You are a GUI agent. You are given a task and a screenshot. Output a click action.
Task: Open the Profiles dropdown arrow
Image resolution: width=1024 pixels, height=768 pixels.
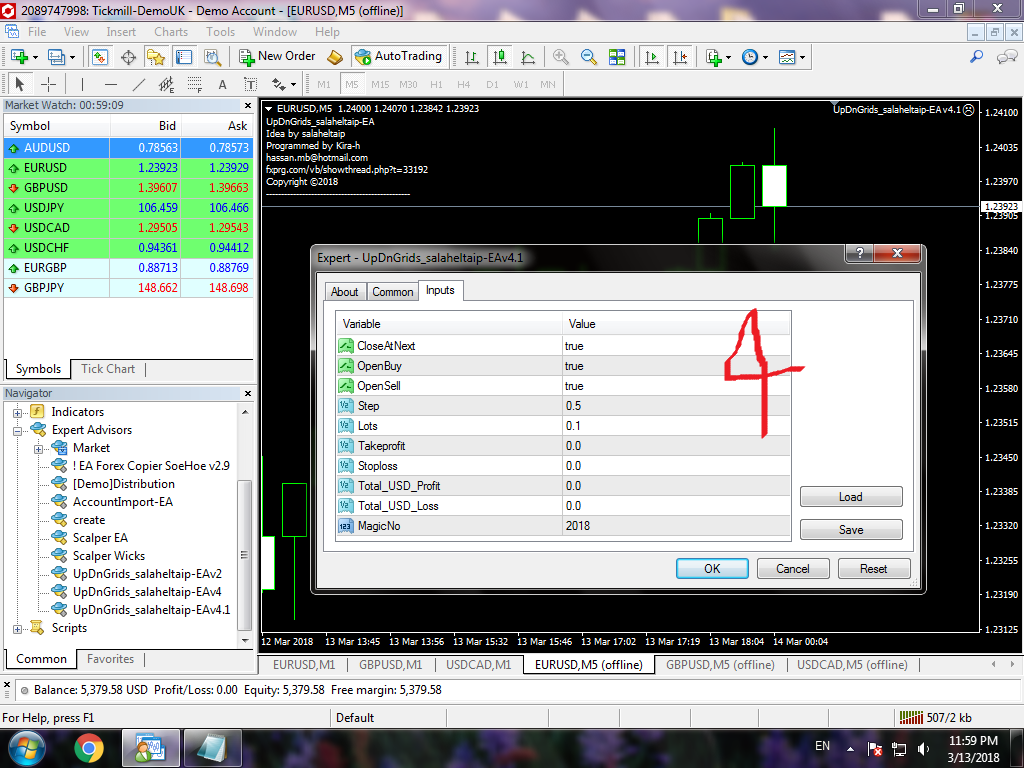tap(72, 57)
